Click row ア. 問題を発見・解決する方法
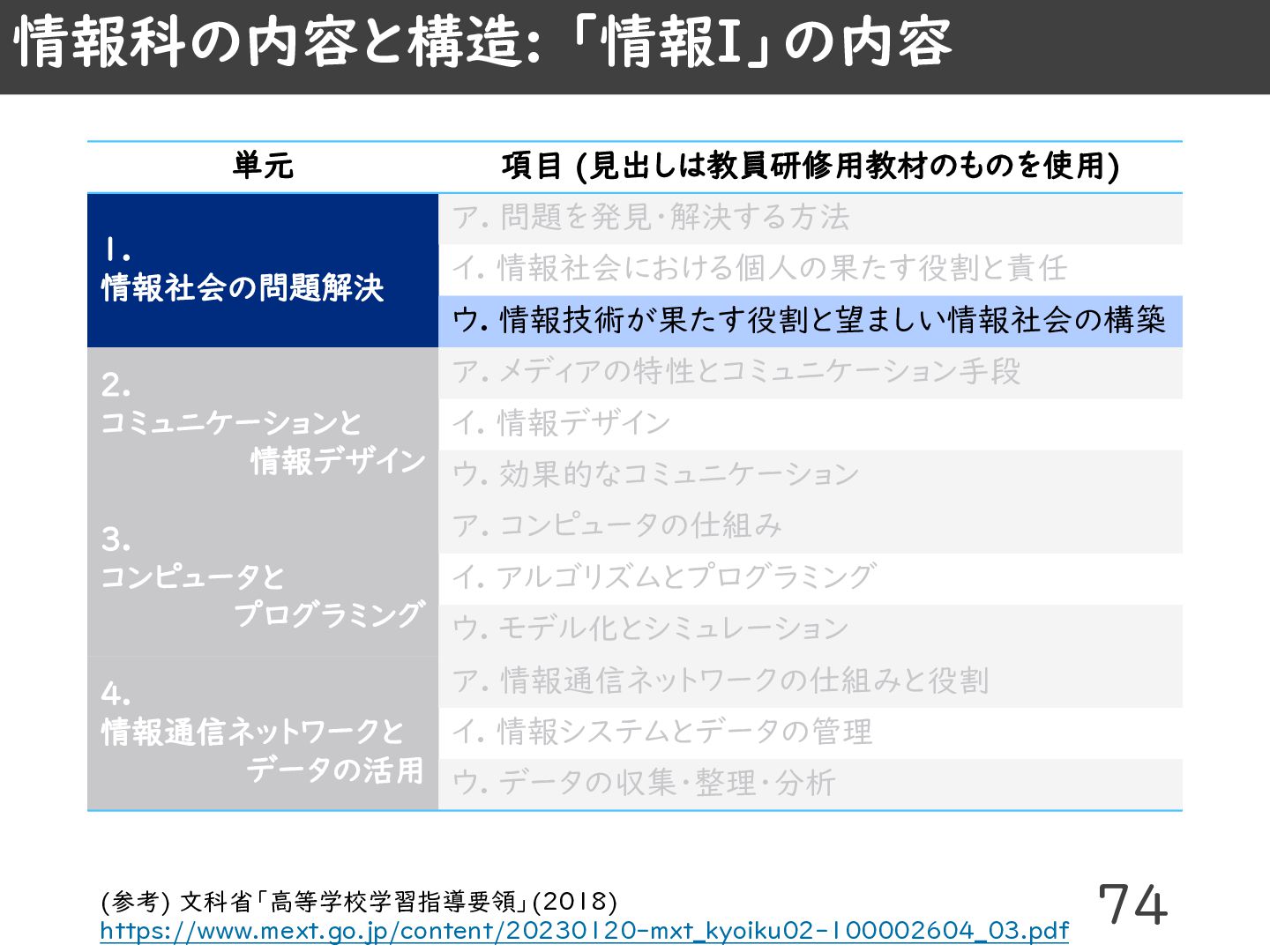 point(811,219)
